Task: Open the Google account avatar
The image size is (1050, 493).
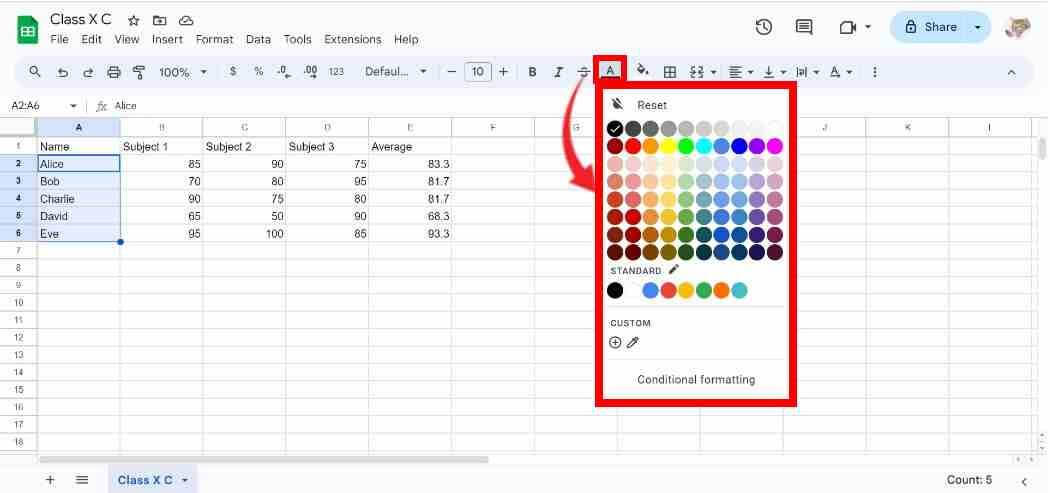Action: click(1017, 27)
